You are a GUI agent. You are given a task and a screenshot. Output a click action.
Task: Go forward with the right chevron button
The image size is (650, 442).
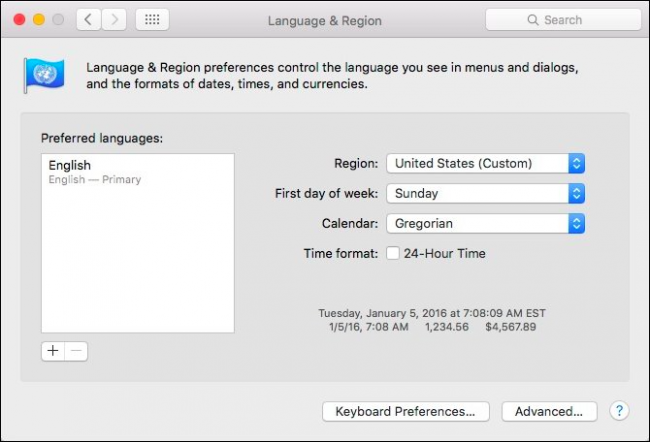(114, 19)
